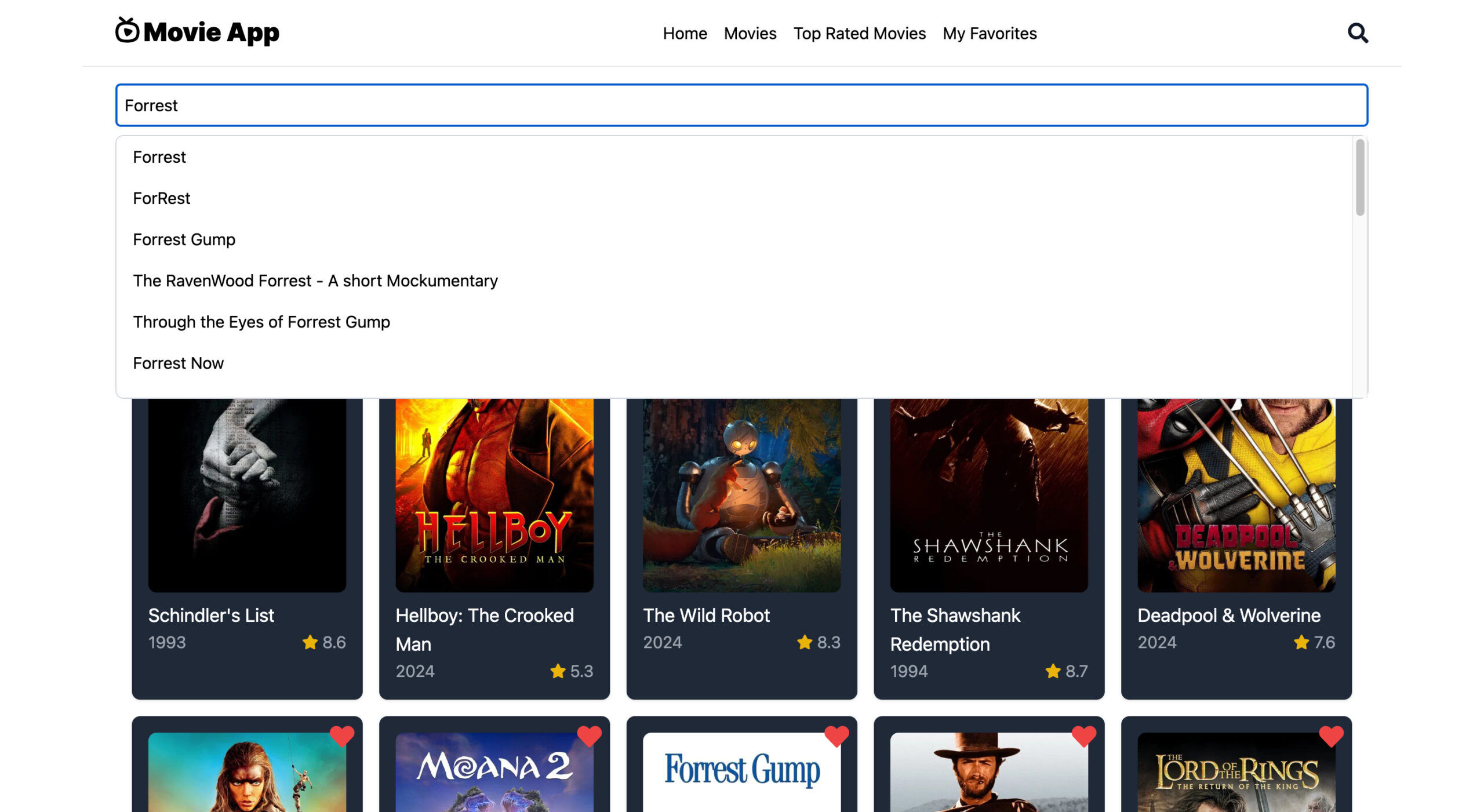Unfavorite Moana 2 with its heart icon
The image size is (1484, 812).
[589, 736]
